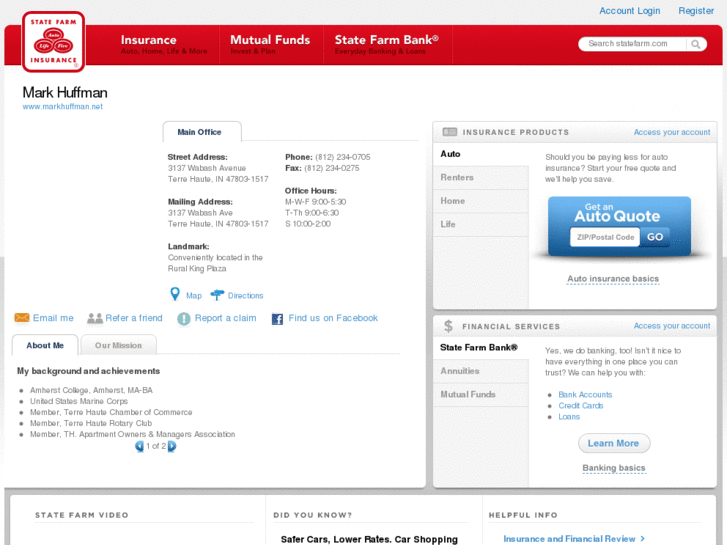Open the www.markhuffman.net link

coord(63,106)
